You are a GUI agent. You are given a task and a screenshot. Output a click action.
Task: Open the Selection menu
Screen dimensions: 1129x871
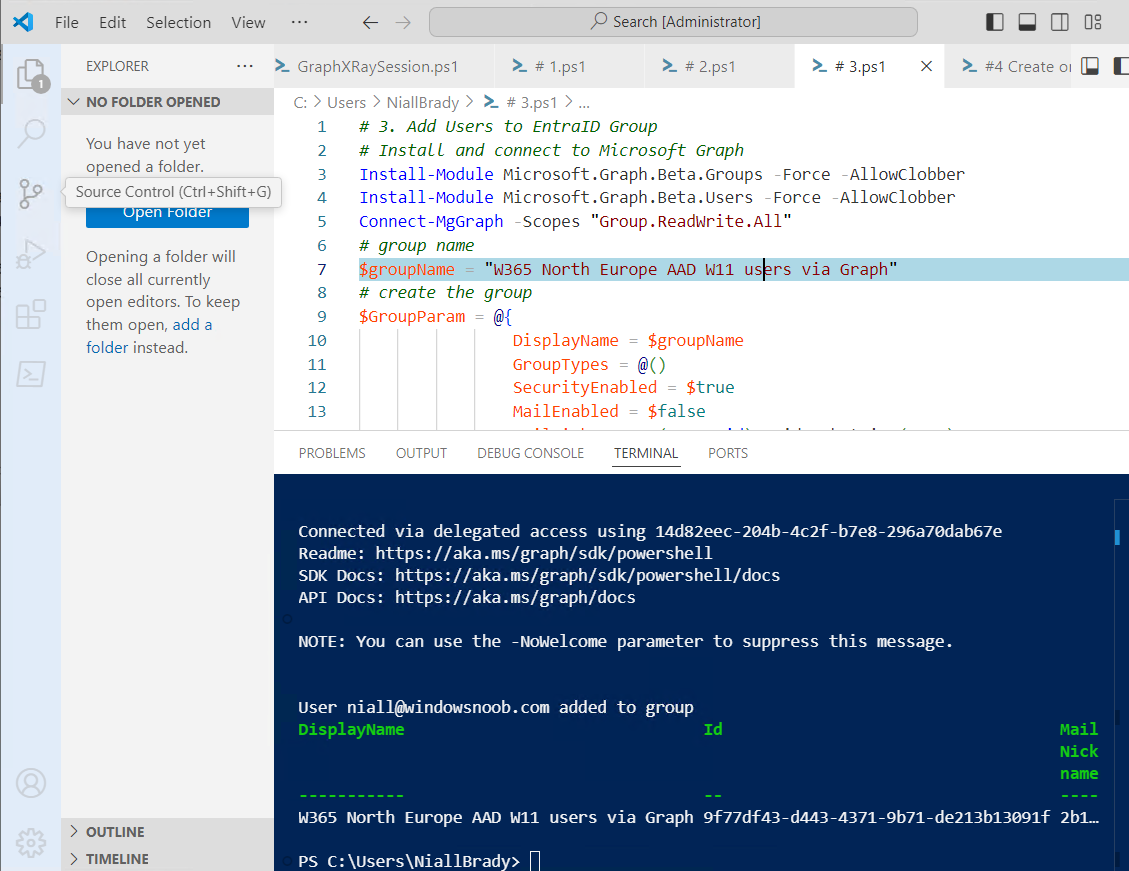tap(179, 22)
